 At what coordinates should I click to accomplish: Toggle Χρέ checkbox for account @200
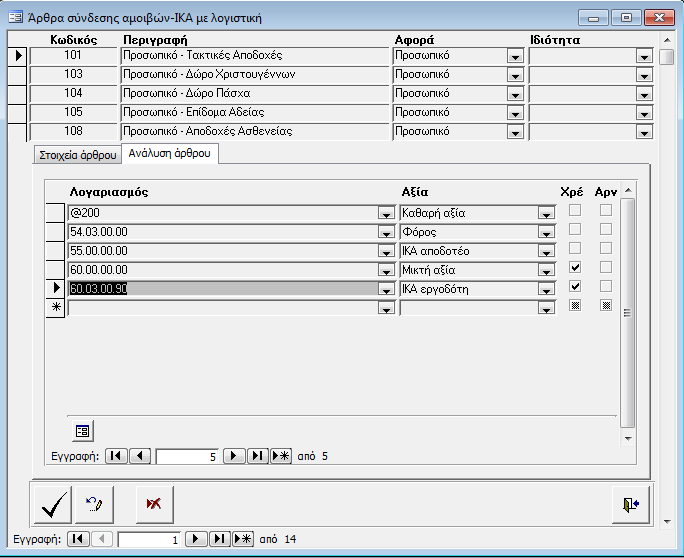574,212
